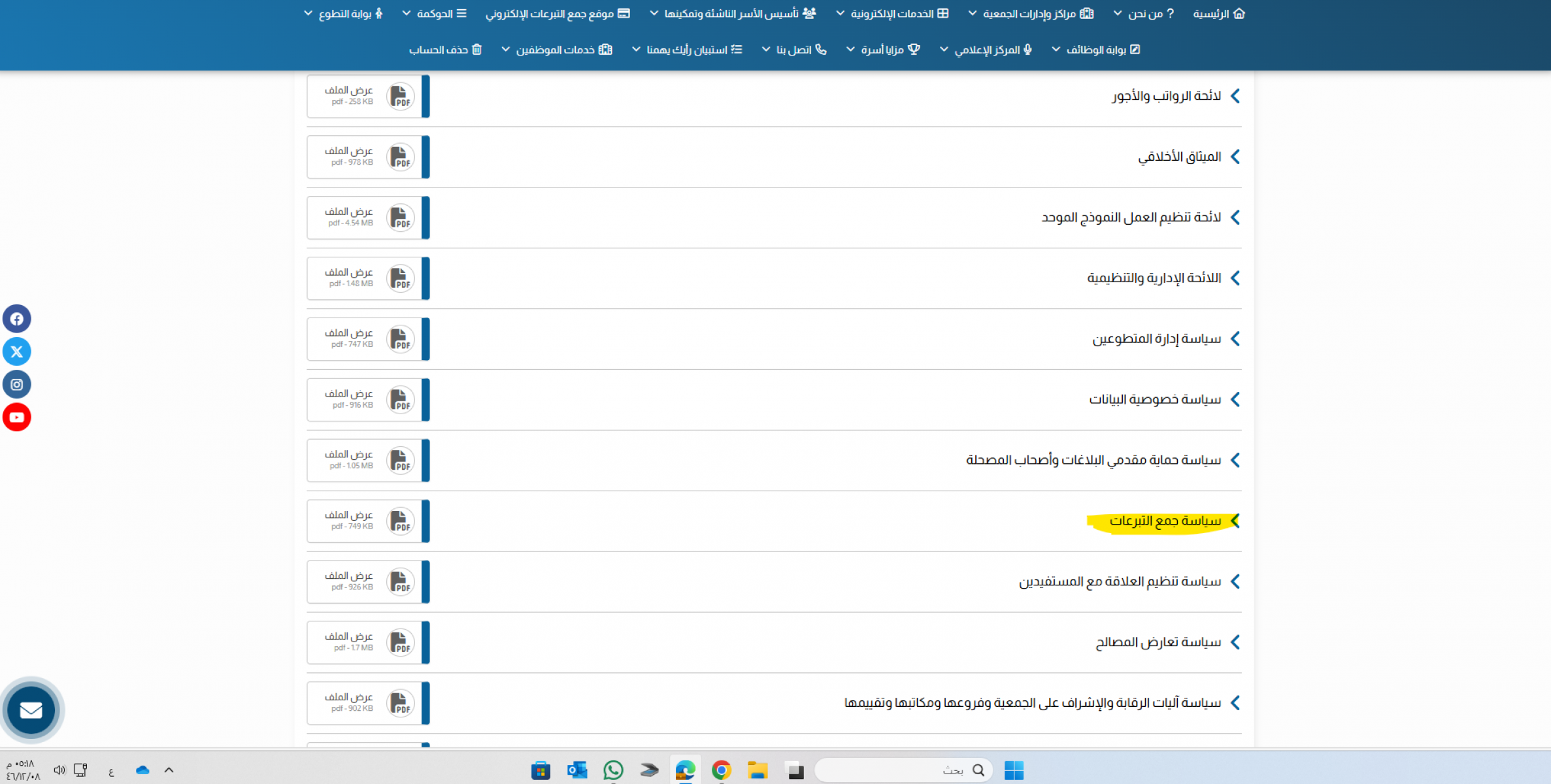
Task: Expand the لائحة الرواتب والأجور chevron
Action: 1235,96
